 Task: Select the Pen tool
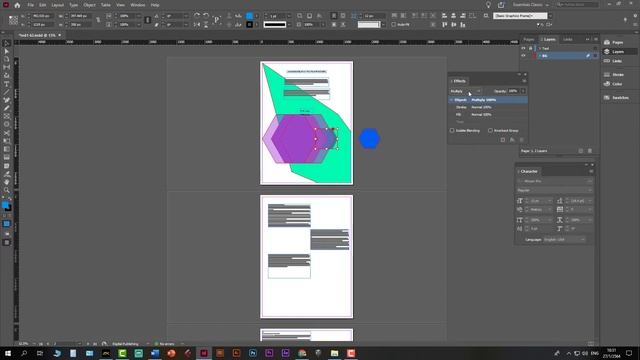[7, 100]
